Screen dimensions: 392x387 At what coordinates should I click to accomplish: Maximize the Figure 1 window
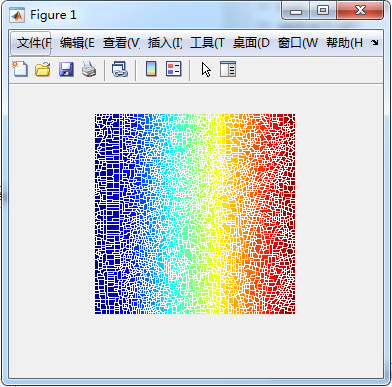tap(323, 11)
